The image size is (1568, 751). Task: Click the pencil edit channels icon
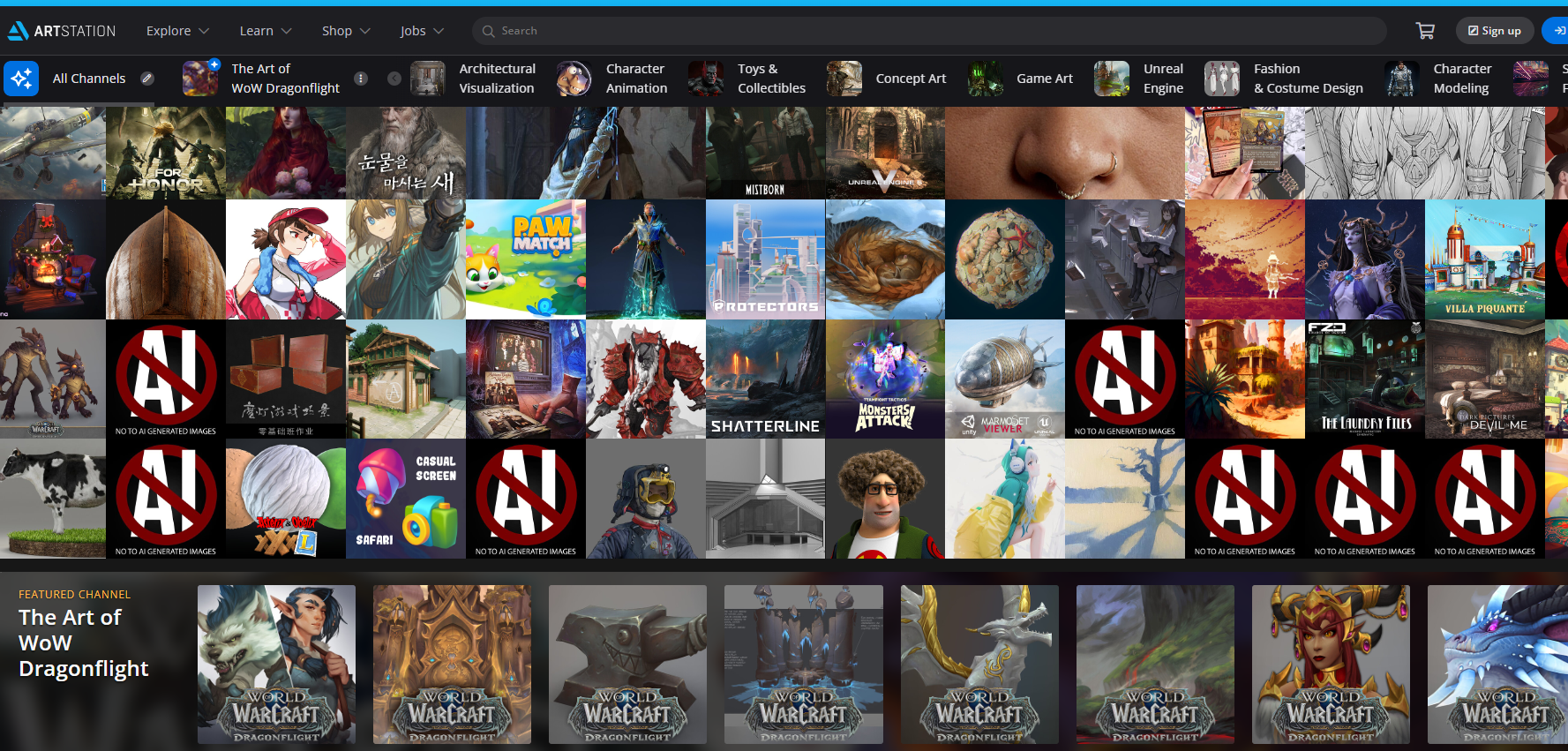pos(147,79)
